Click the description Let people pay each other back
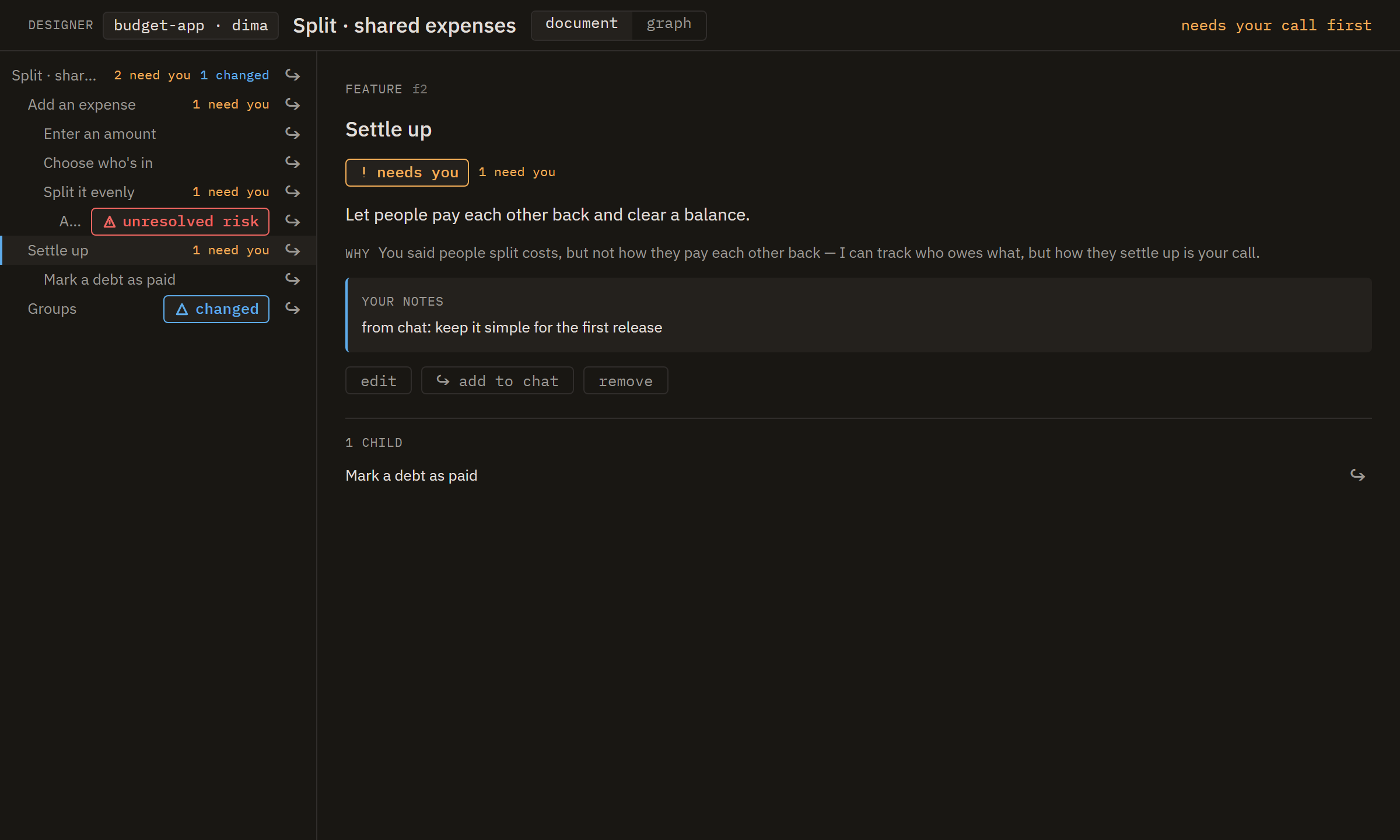Screen dimensions: 1400x840 pos(548,215)
